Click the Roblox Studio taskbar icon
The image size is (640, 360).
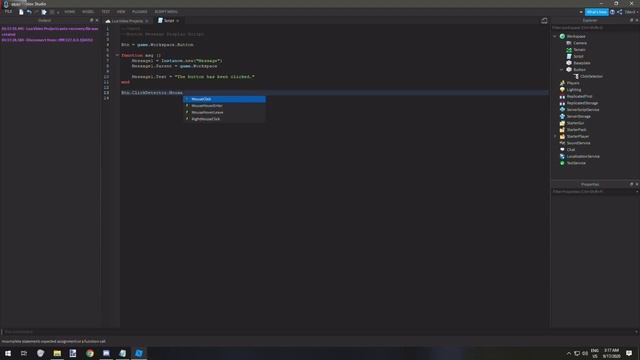point(139,353)
